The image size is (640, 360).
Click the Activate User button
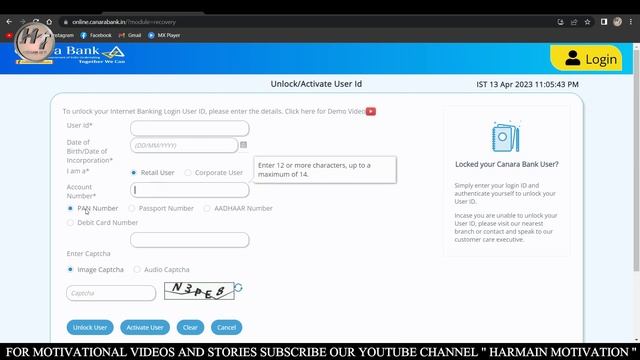(145, 327)
